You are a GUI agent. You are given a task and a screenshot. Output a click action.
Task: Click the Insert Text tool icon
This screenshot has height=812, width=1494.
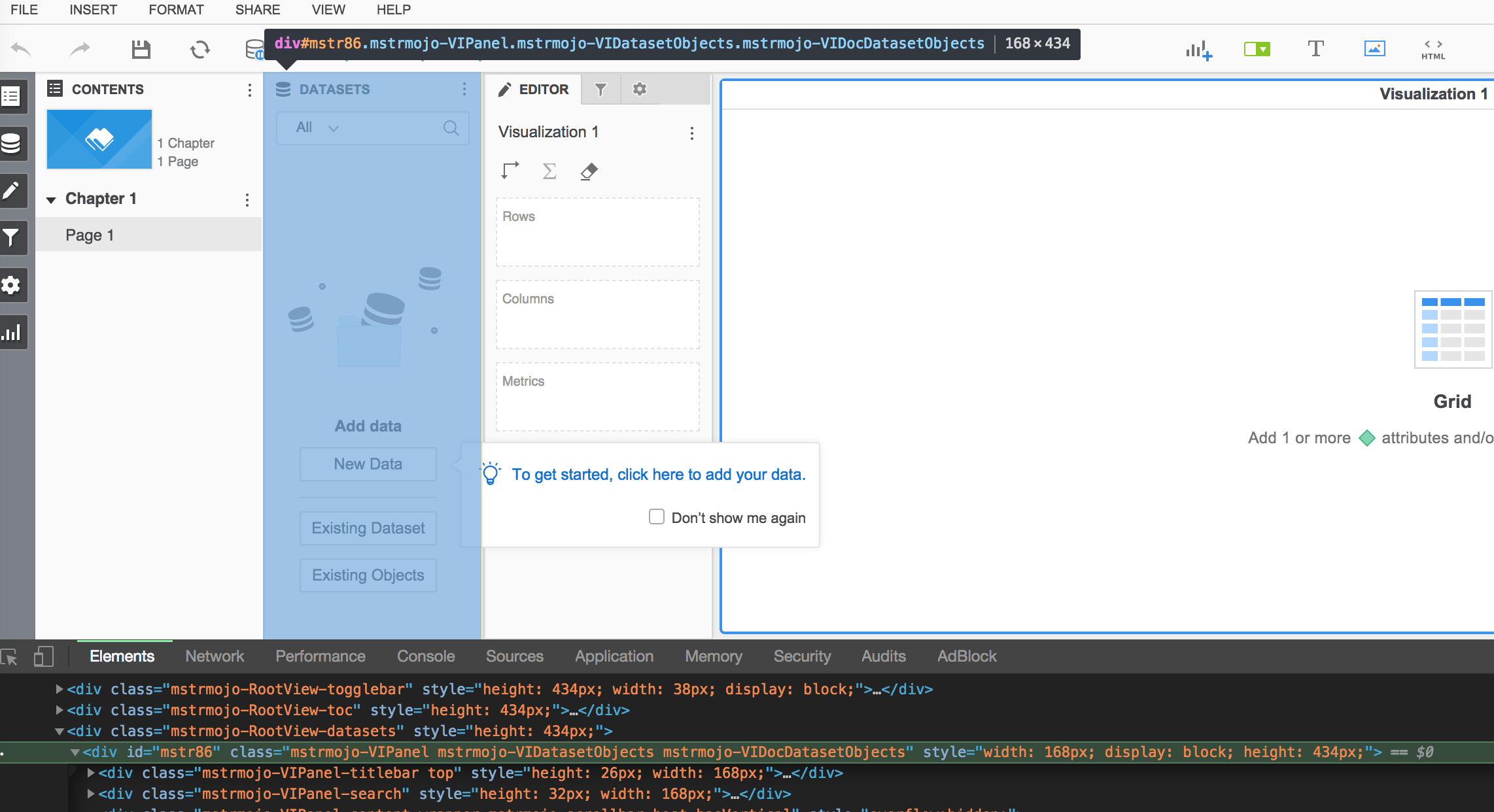point(1315,49)
